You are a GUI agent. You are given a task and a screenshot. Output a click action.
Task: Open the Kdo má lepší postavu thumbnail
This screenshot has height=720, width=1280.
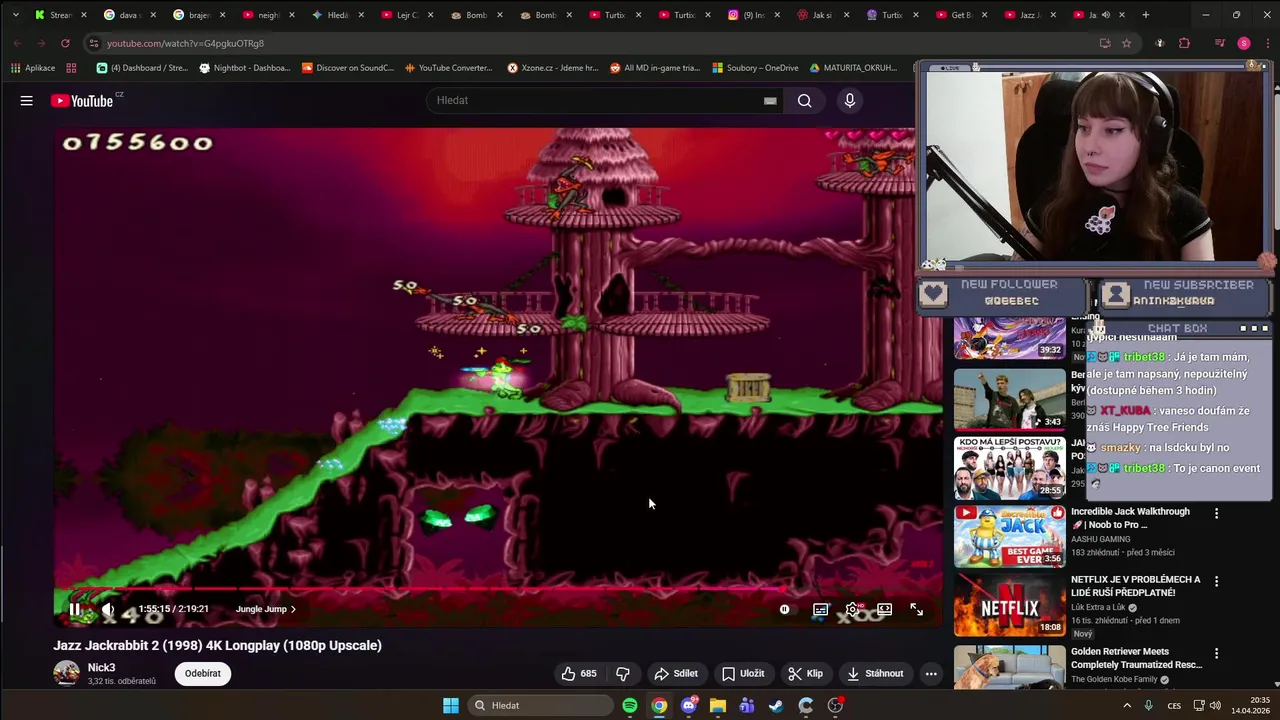click(1009, 467)
